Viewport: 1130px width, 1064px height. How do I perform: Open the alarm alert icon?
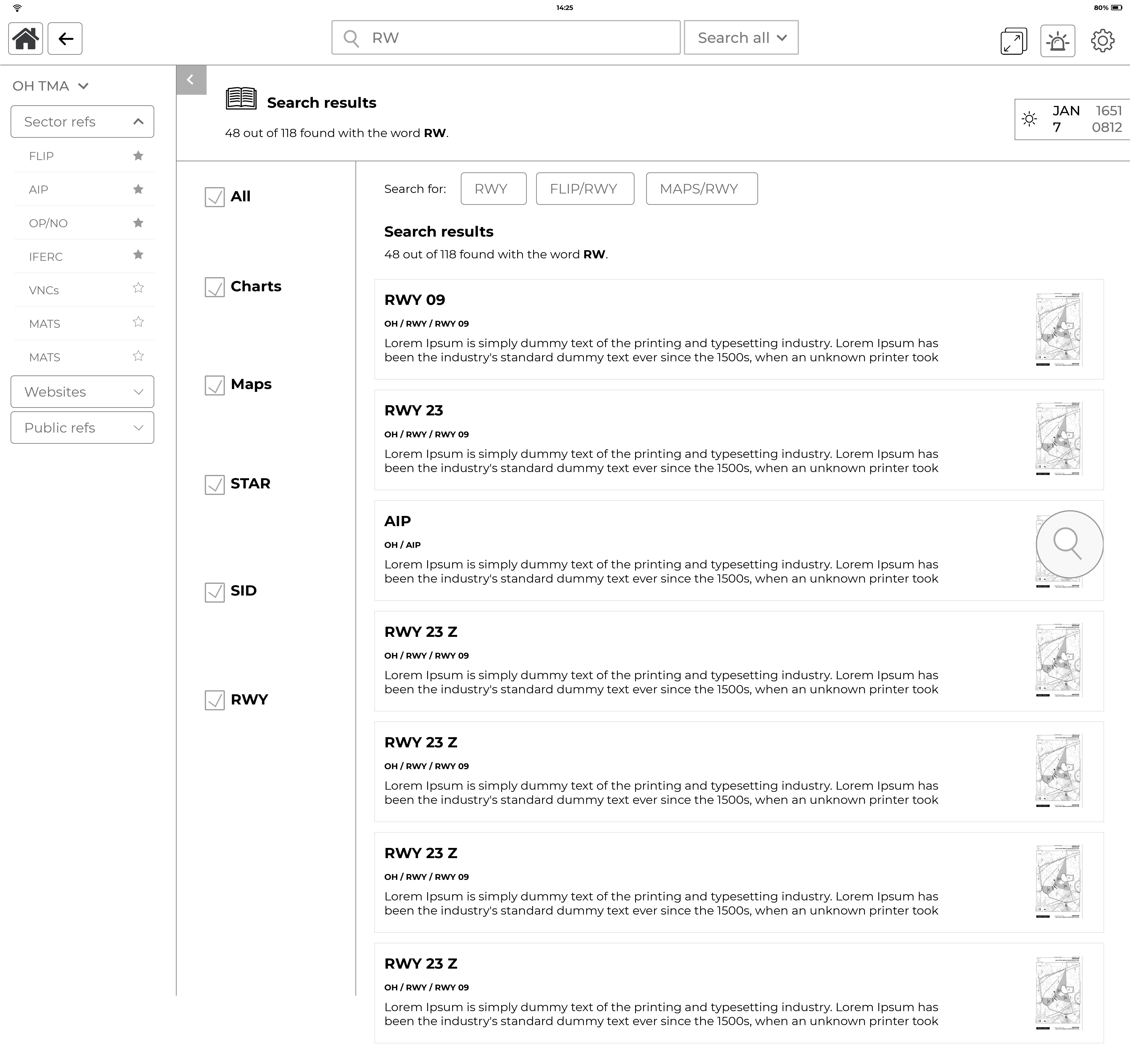1058,41
